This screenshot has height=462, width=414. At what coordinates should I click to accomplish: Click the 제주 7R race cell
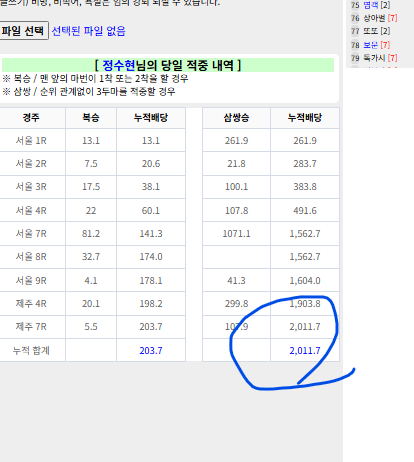[x=31, y=327]
